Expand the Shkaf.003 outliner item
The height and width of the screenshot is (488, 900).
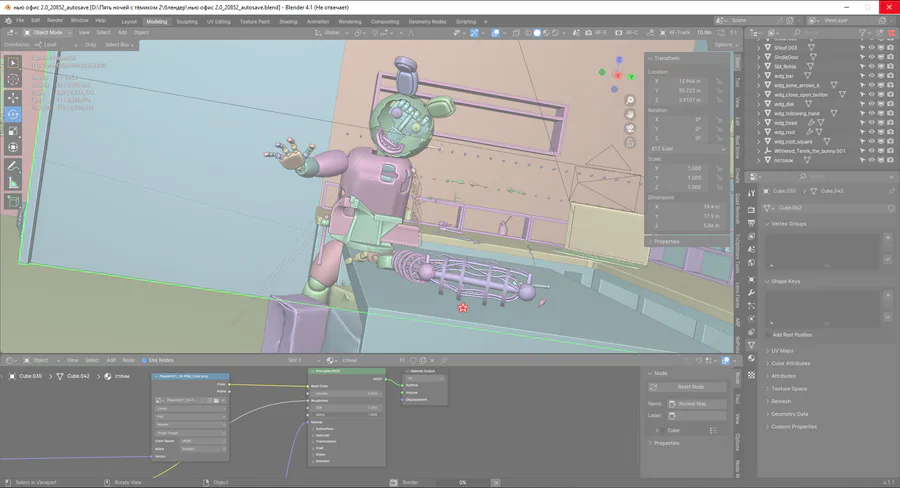[759, 48]
